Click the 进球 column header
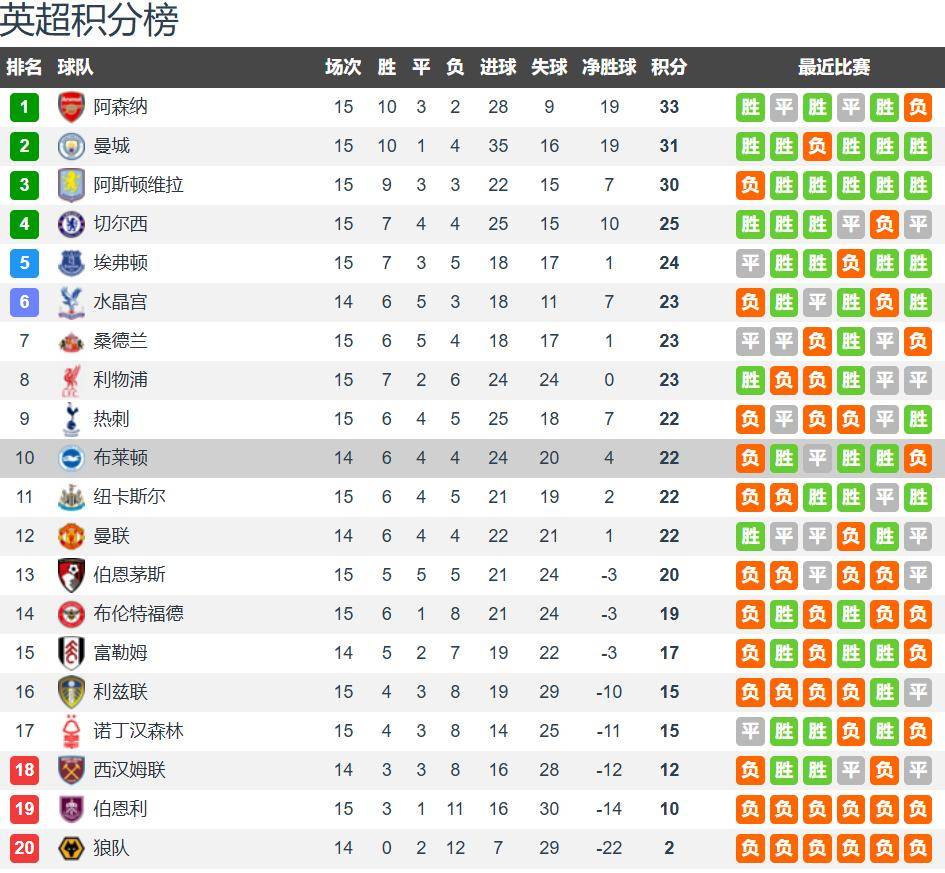 point(498,67)
